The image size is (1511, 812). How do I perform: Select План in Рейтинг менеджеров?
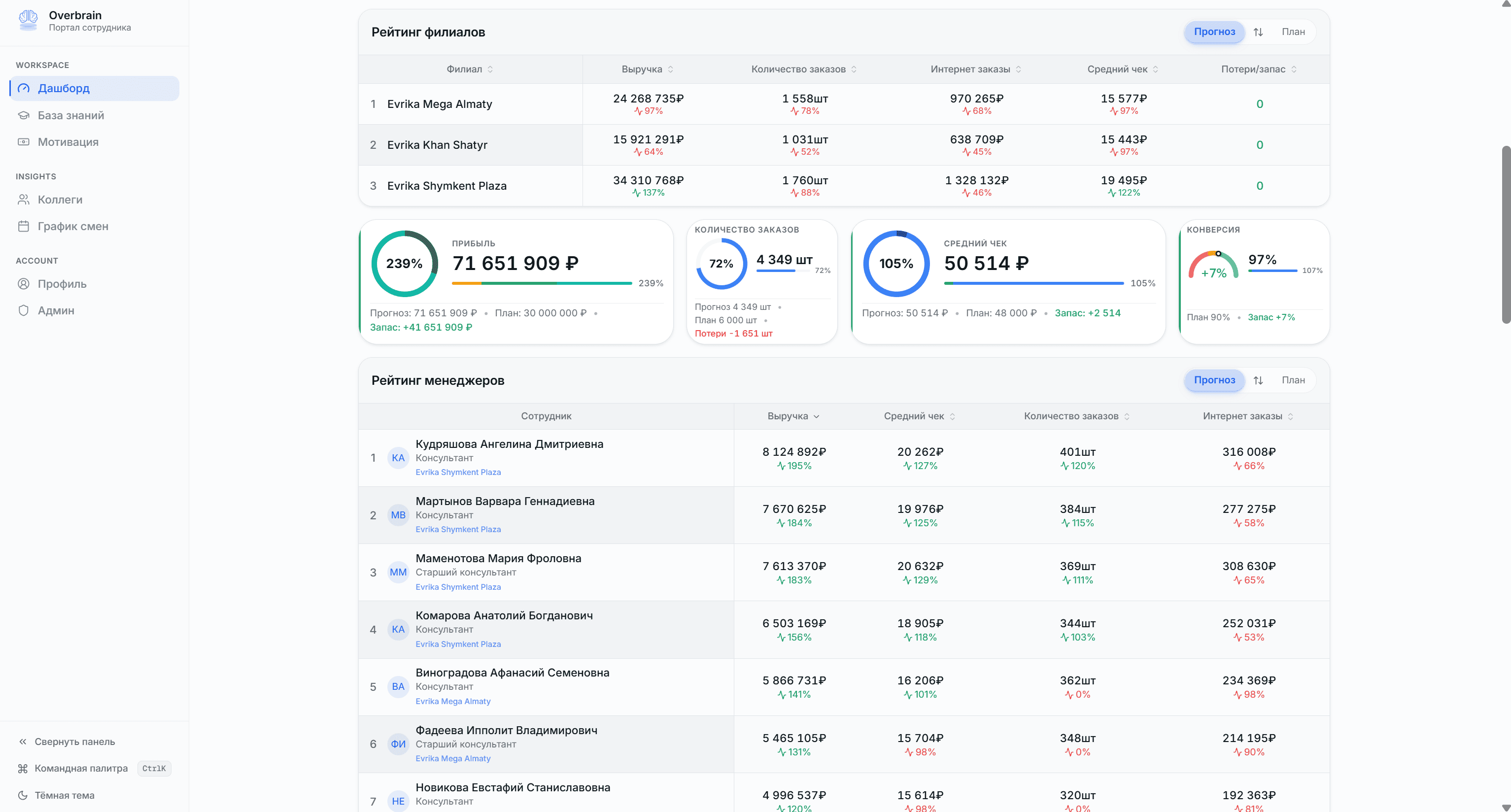[1293, 380]
